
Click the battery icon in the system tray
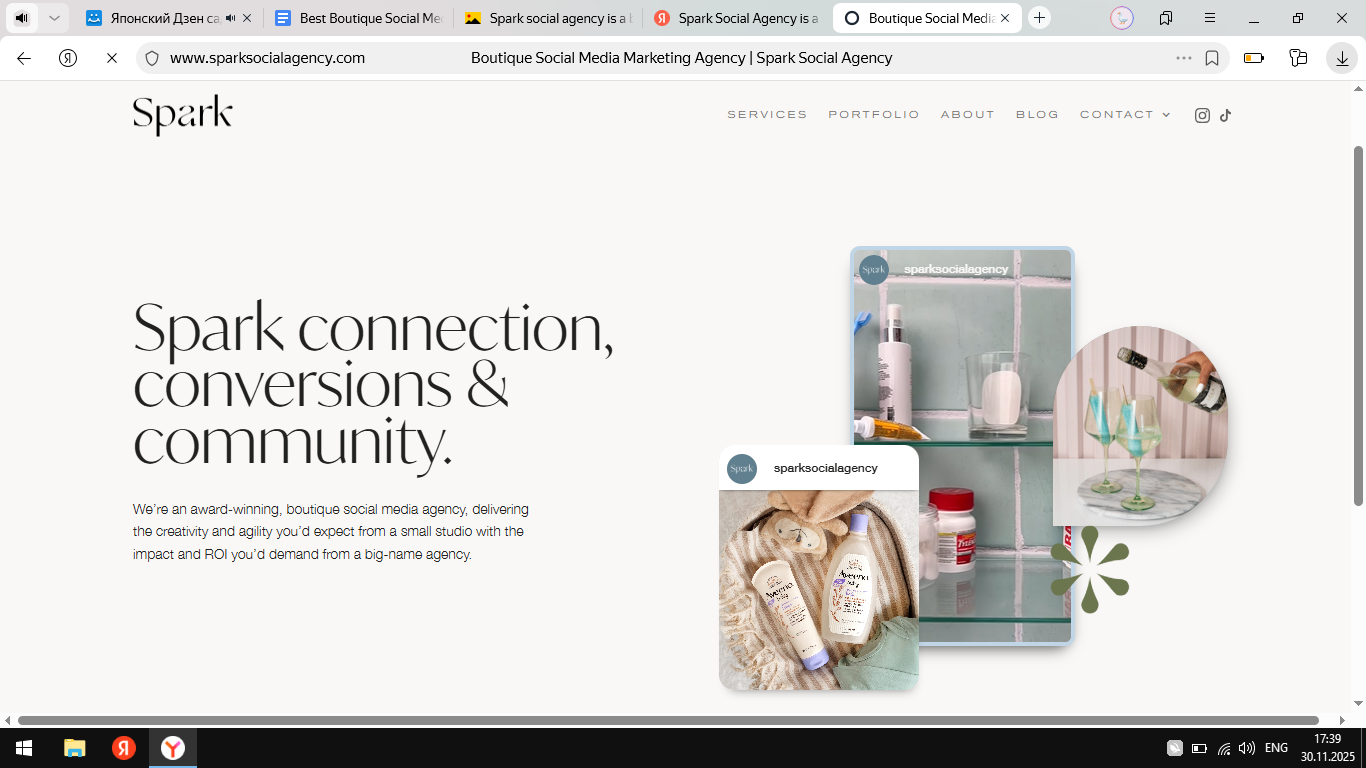point(1199,748)
